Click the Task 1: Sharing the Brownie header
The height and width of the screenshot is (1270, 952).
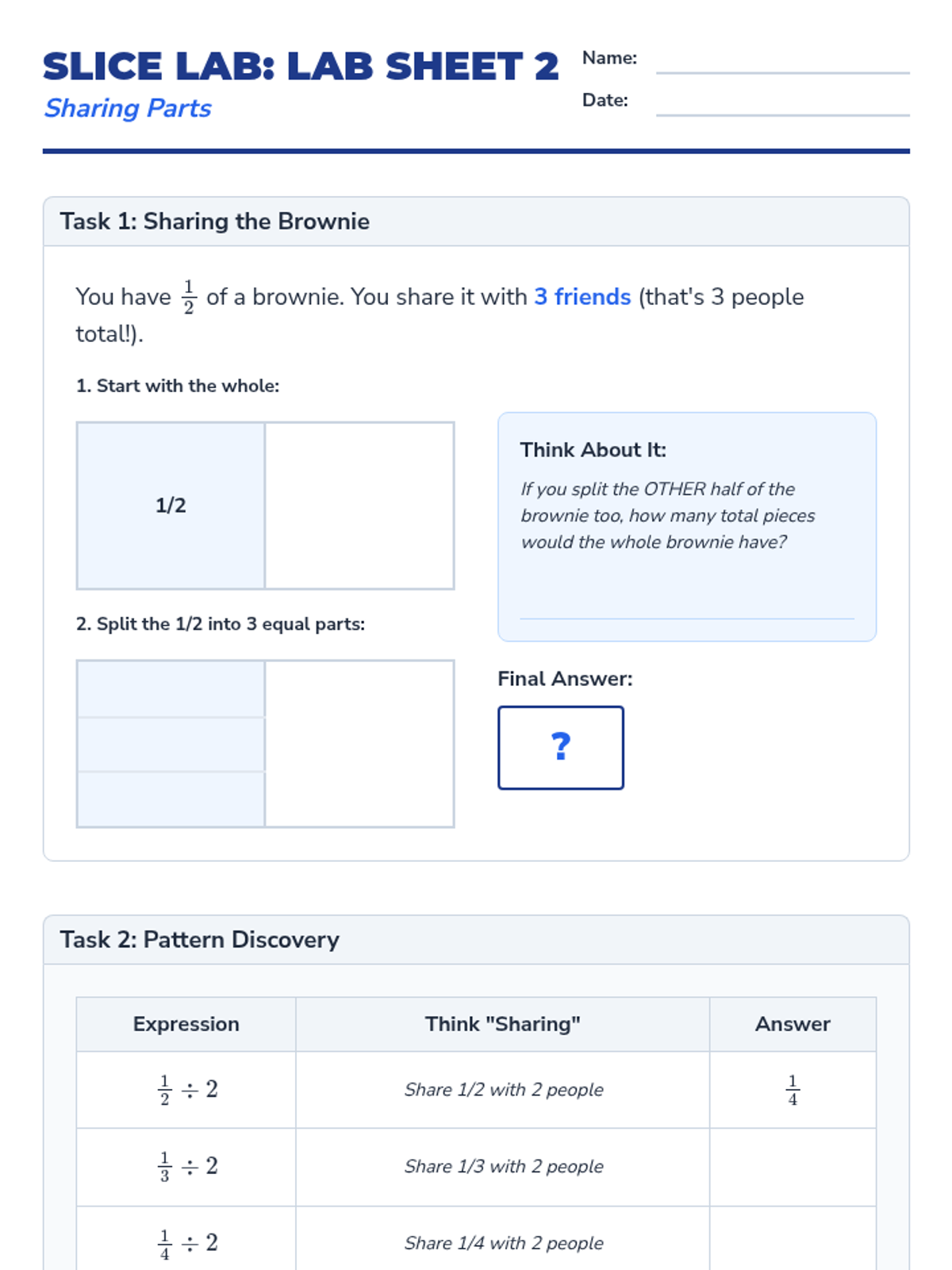pyautogui.click(x=215, y=221)
